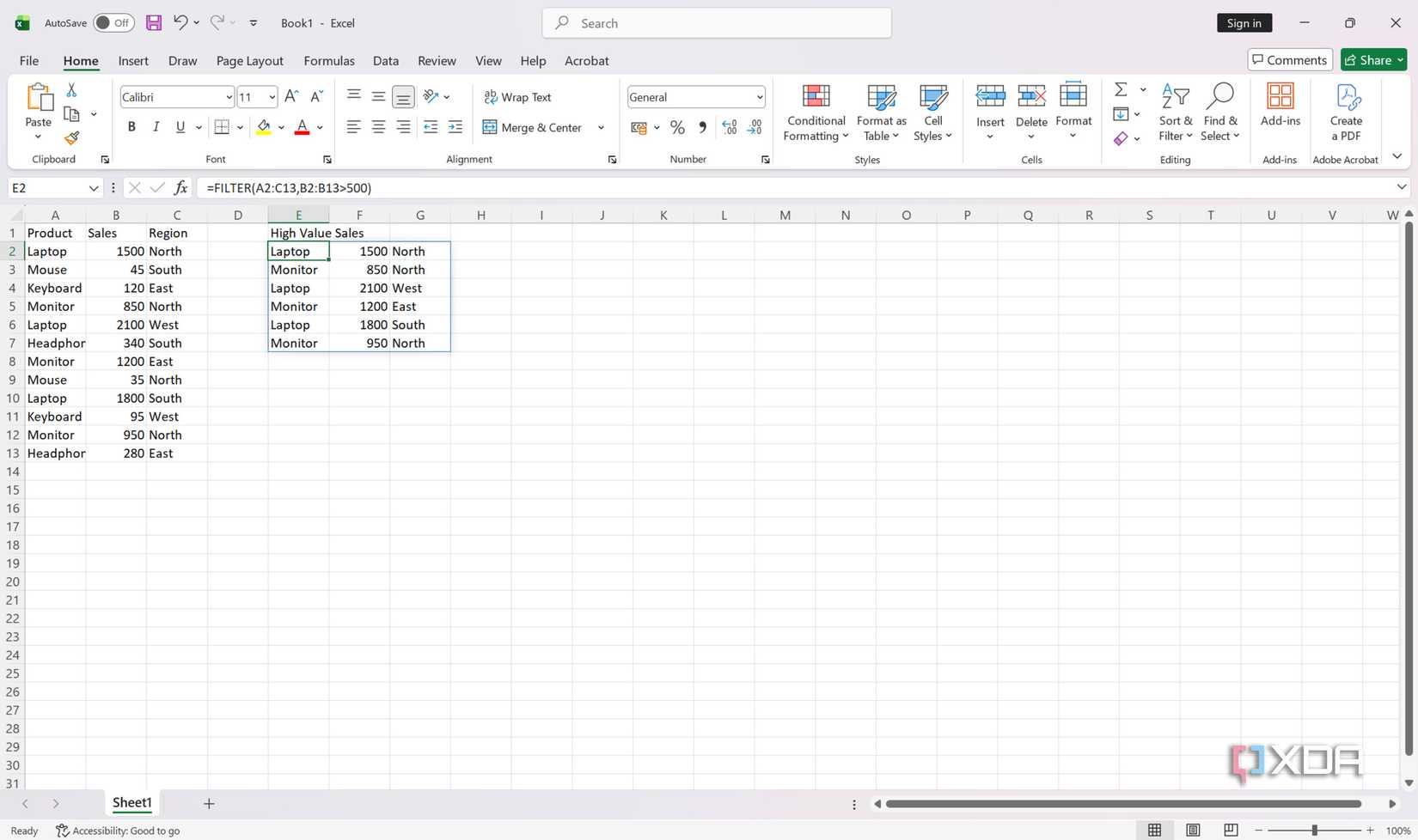Adjust the zoom slider

click(1317, 830)
